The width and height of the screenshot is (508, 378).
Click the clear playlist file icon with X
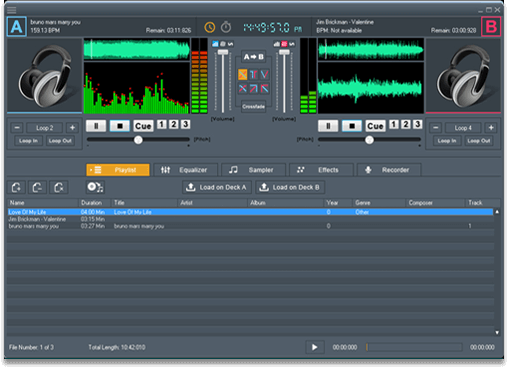point(59,187)
